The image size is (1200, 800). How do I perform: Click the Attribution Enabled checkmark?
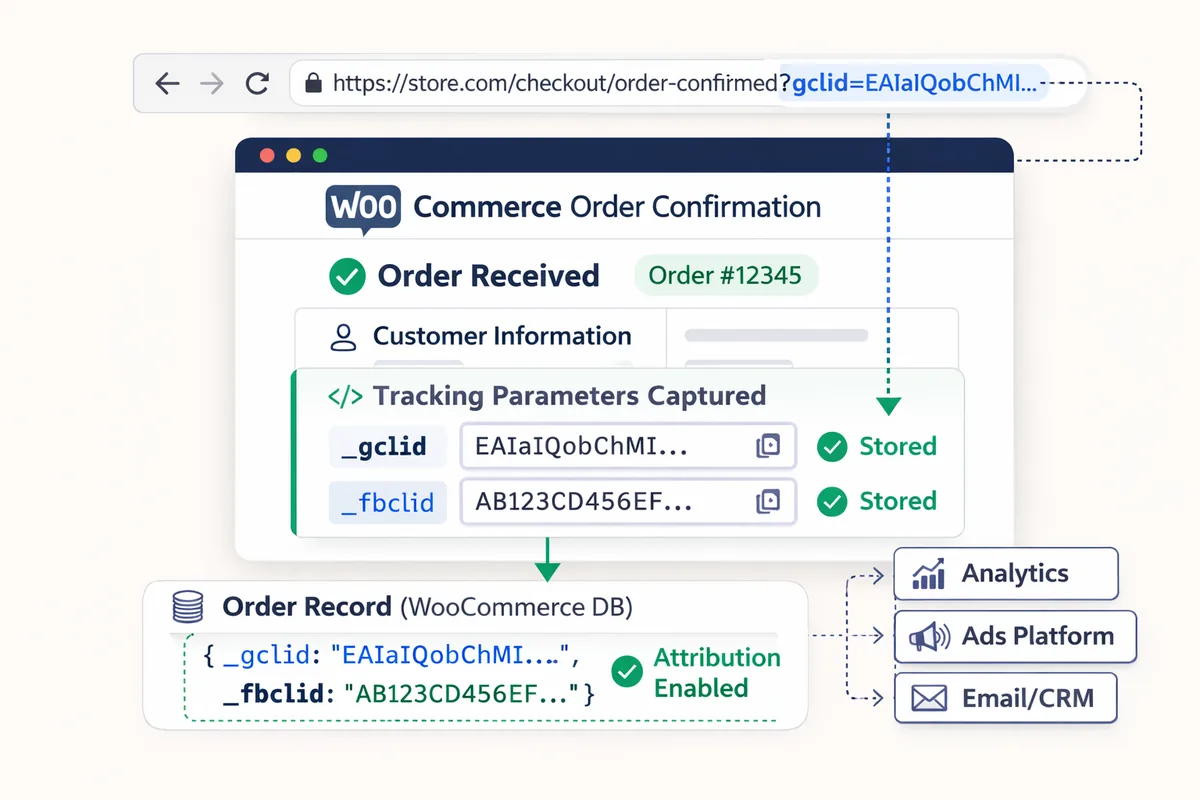click(x=627, y=672)
